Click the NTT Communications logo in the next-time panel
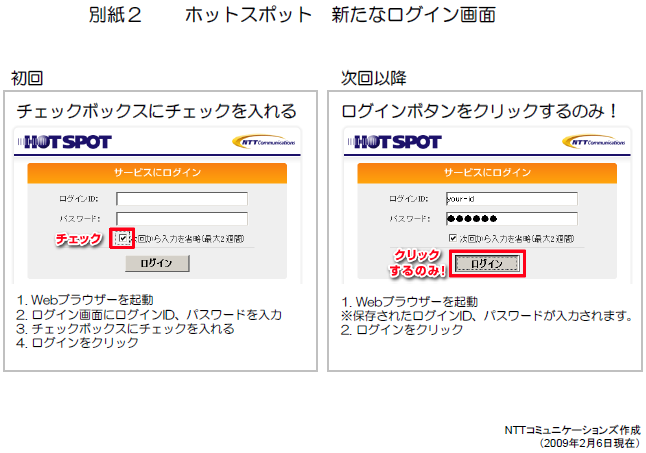 [x=594, y=142]
